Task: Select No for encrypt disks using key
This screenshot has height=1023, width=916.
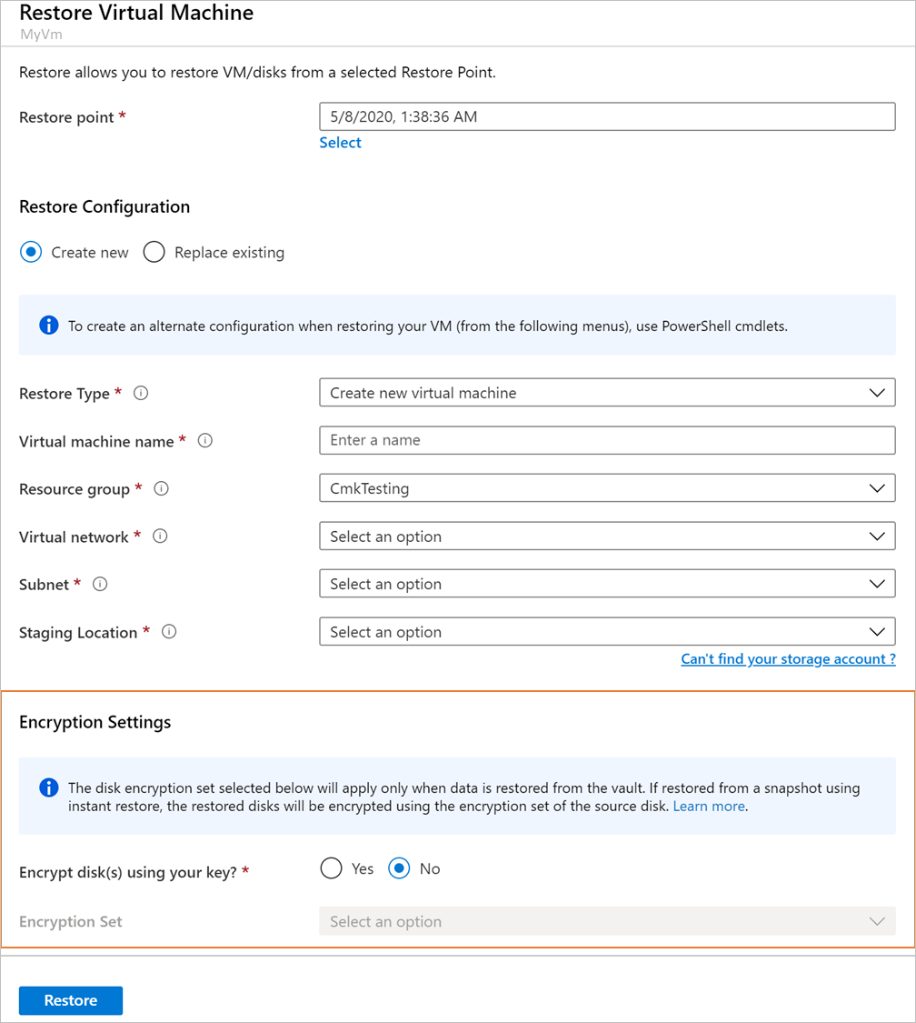Action: click(x=399, y=868)
